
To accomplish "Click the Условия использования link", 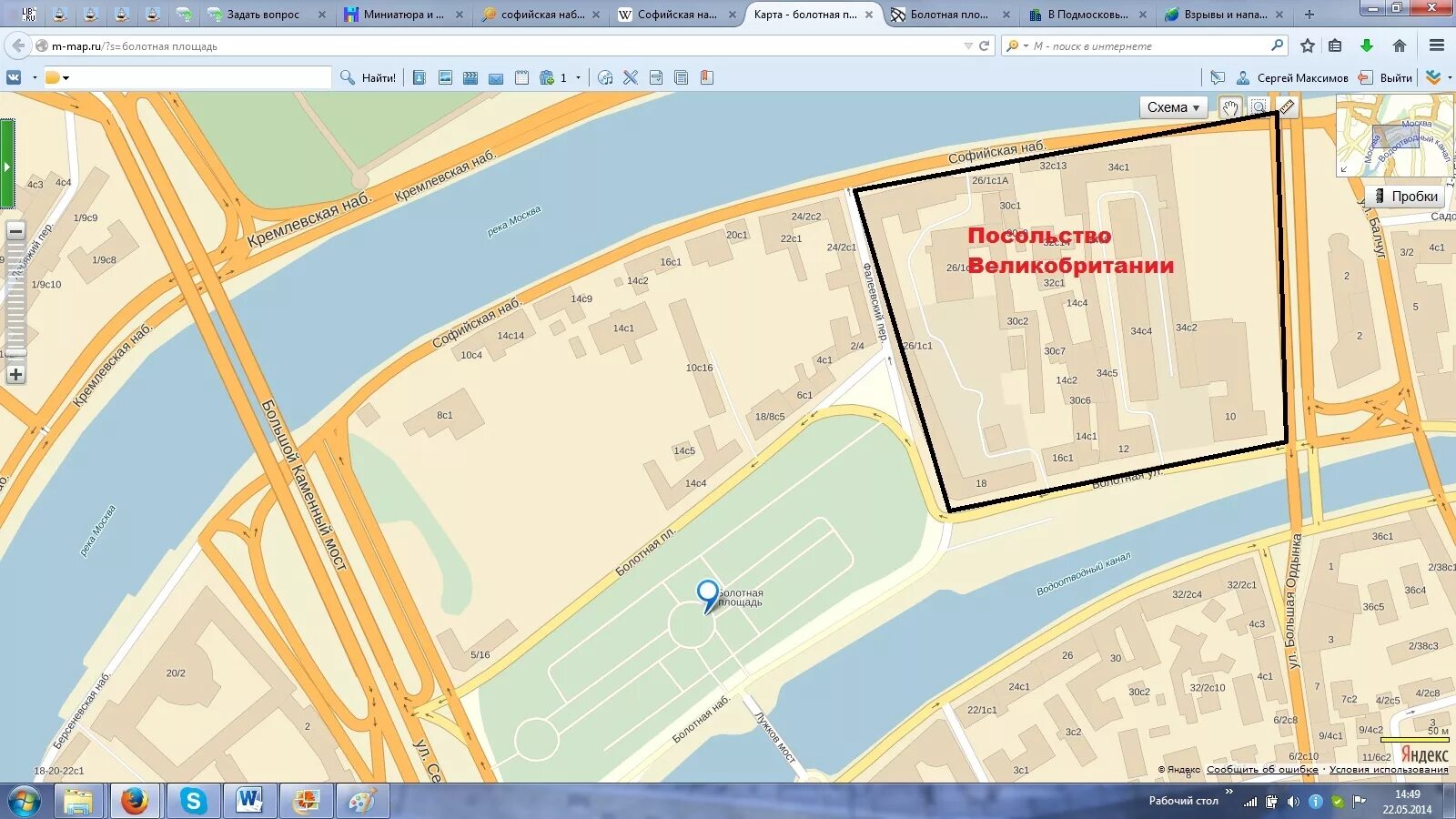I will click(x=1389, y=770).
